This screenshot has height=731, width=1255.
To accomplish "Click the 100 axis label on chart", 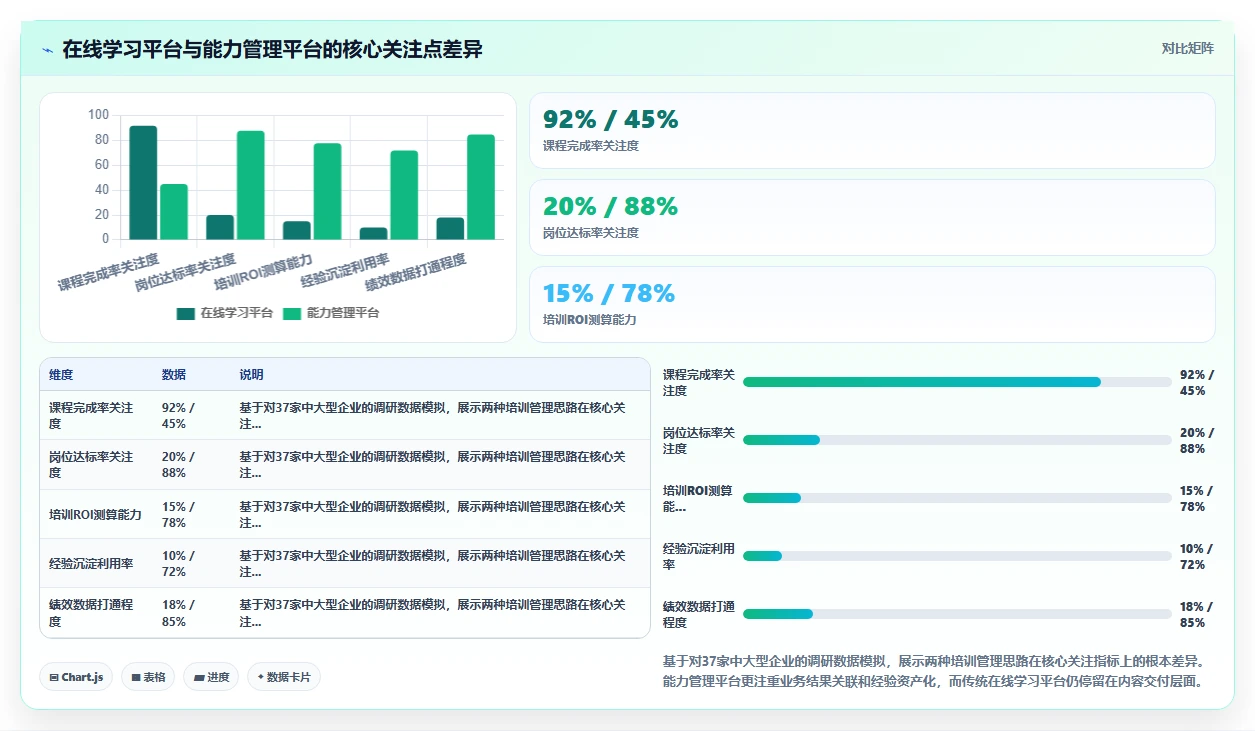I will pyautogui.click(x=98, y=115).
